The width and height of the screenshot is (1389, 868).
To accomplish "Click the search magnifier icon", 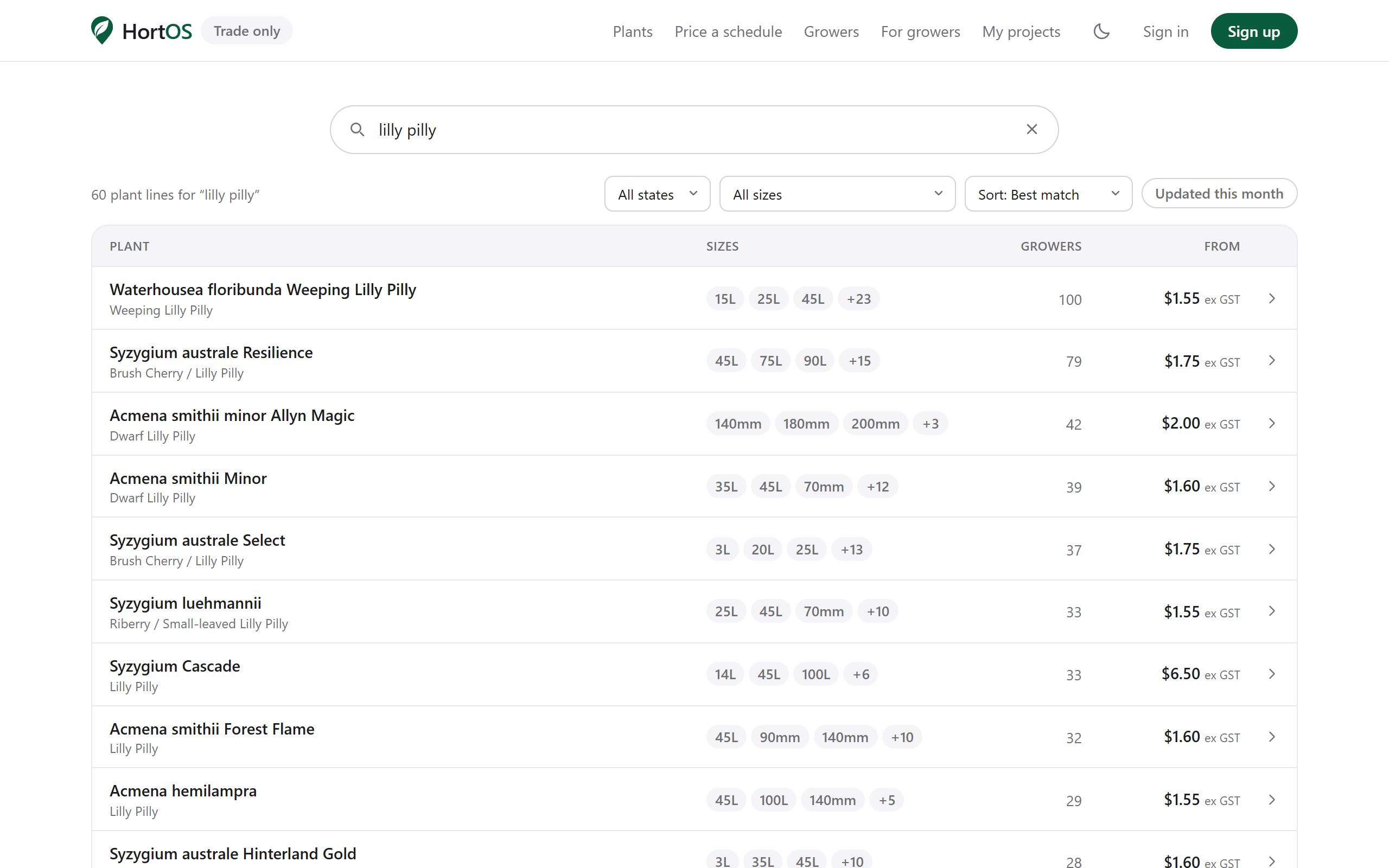I will click(x=357, y=130).
